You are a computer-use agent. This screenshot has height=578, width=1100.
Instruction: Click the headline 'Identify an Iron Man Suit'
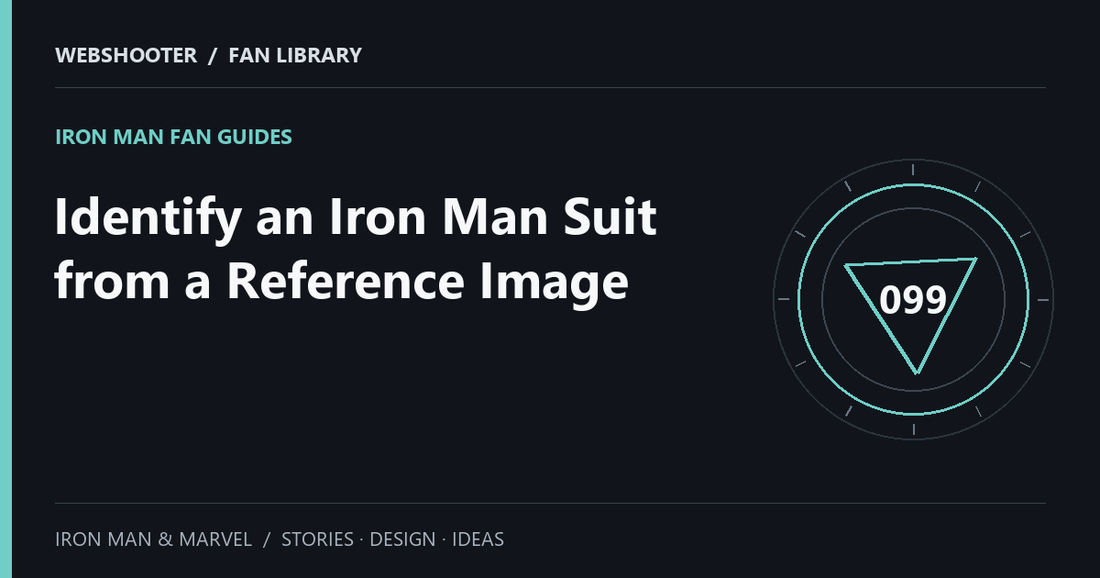pyautogui.click(x=356, y=217)
